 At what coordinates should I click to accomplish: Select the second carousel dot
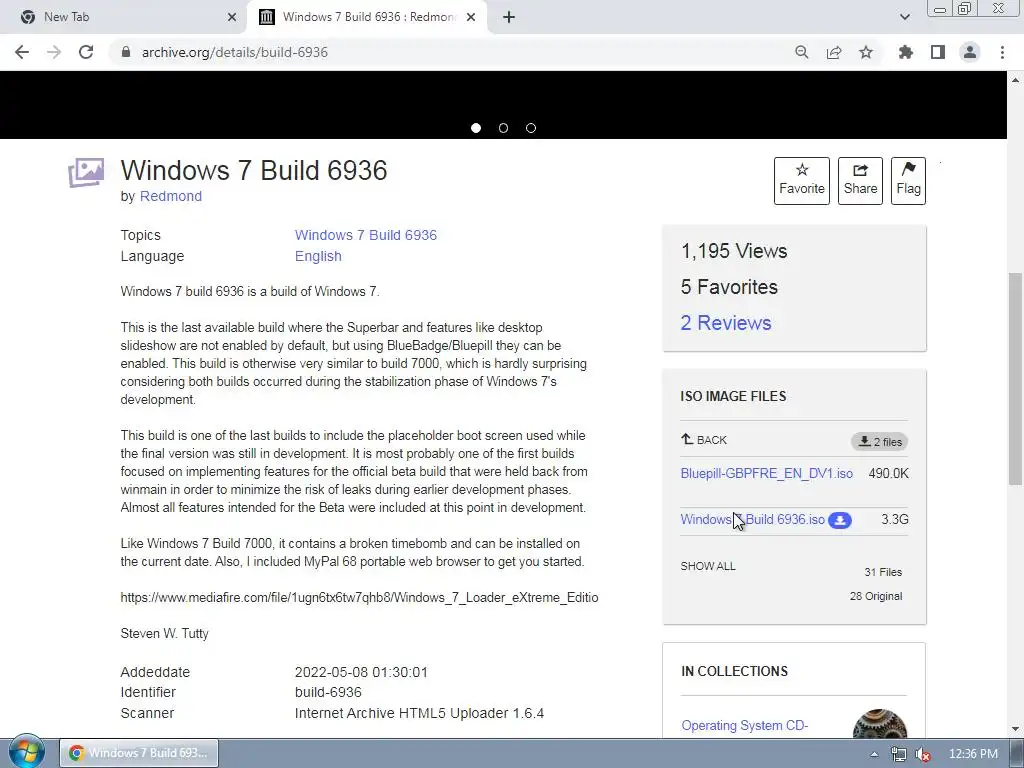[504, 128]
